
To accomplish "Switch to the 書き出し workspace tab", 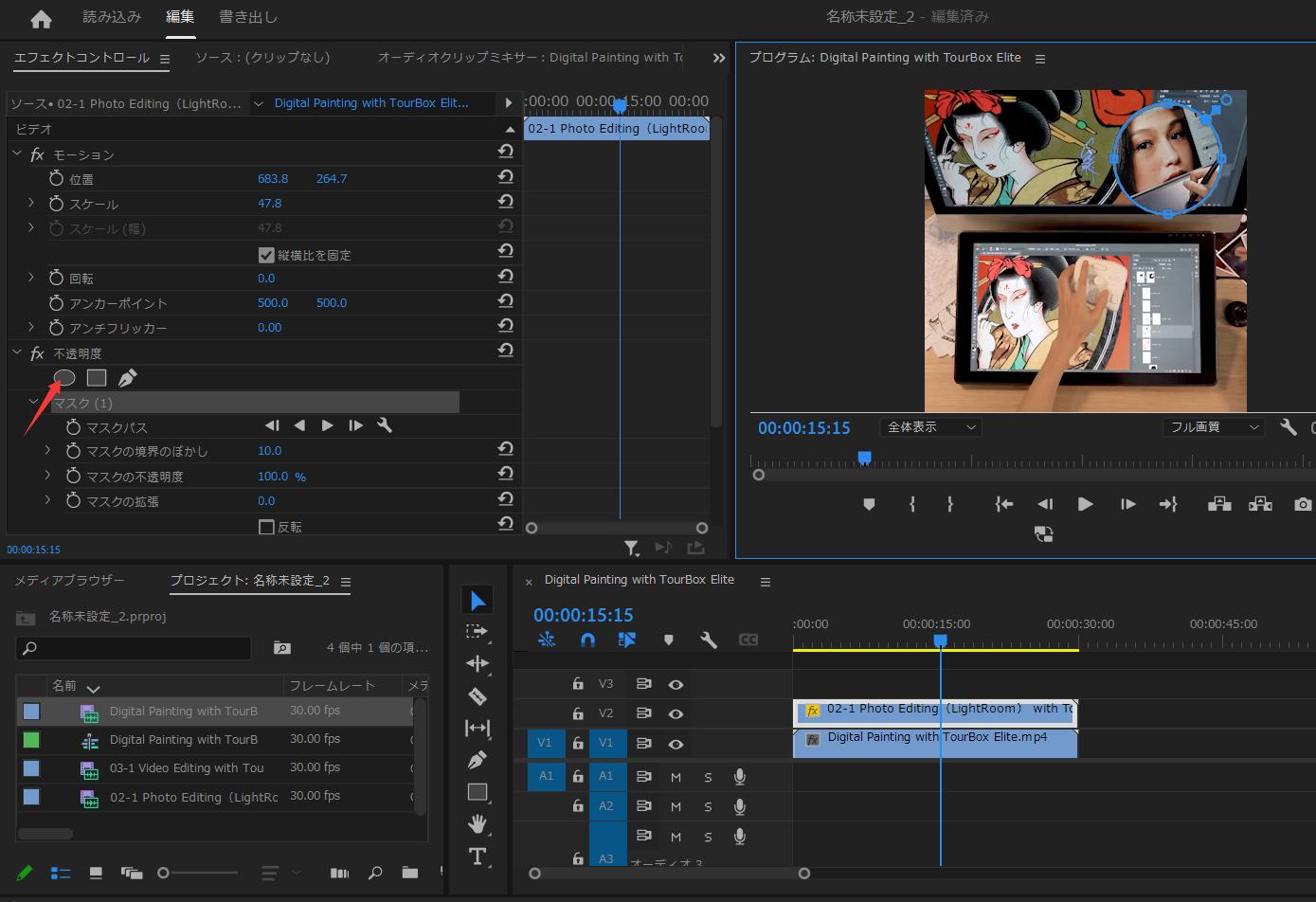I will (x=248, y=17).
